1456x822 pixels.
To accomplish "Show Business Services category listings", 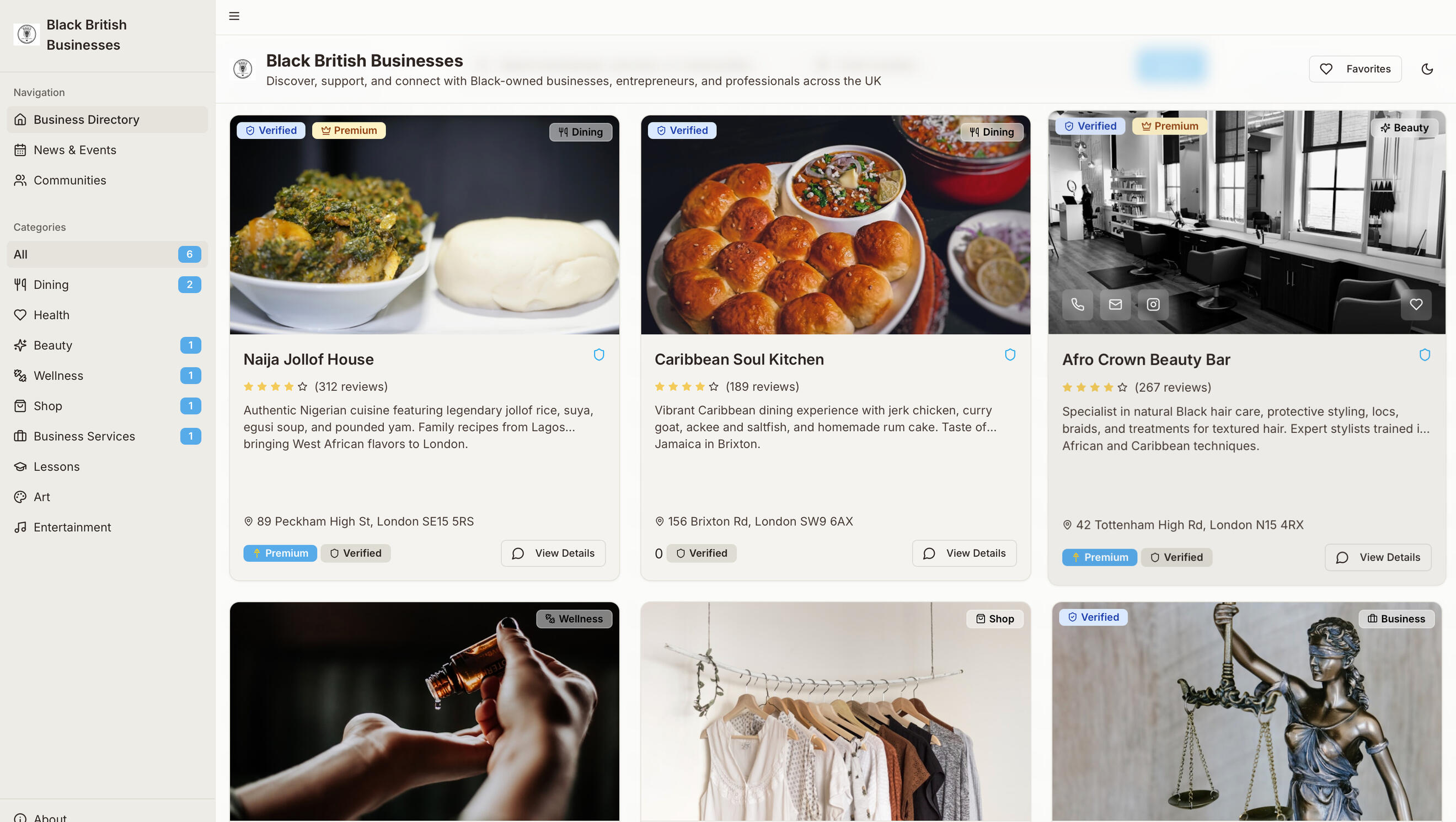I will pyautogui.click(x=84, y=436).
